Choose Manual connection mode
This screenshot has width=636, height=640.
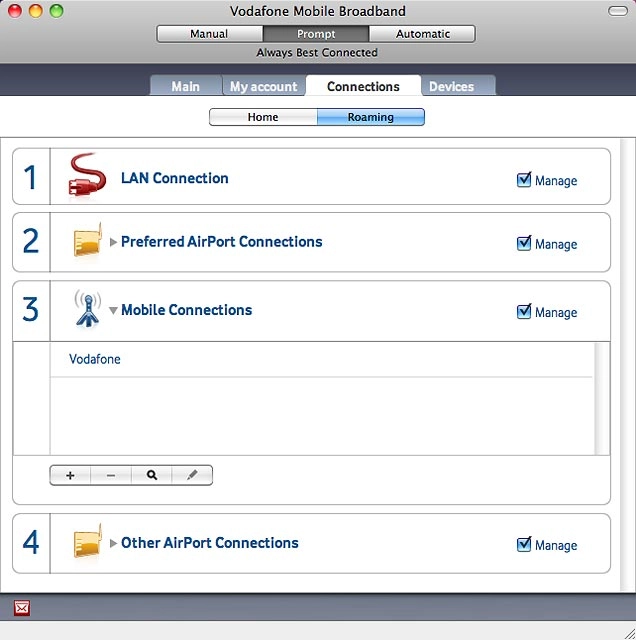click(209, 34)
